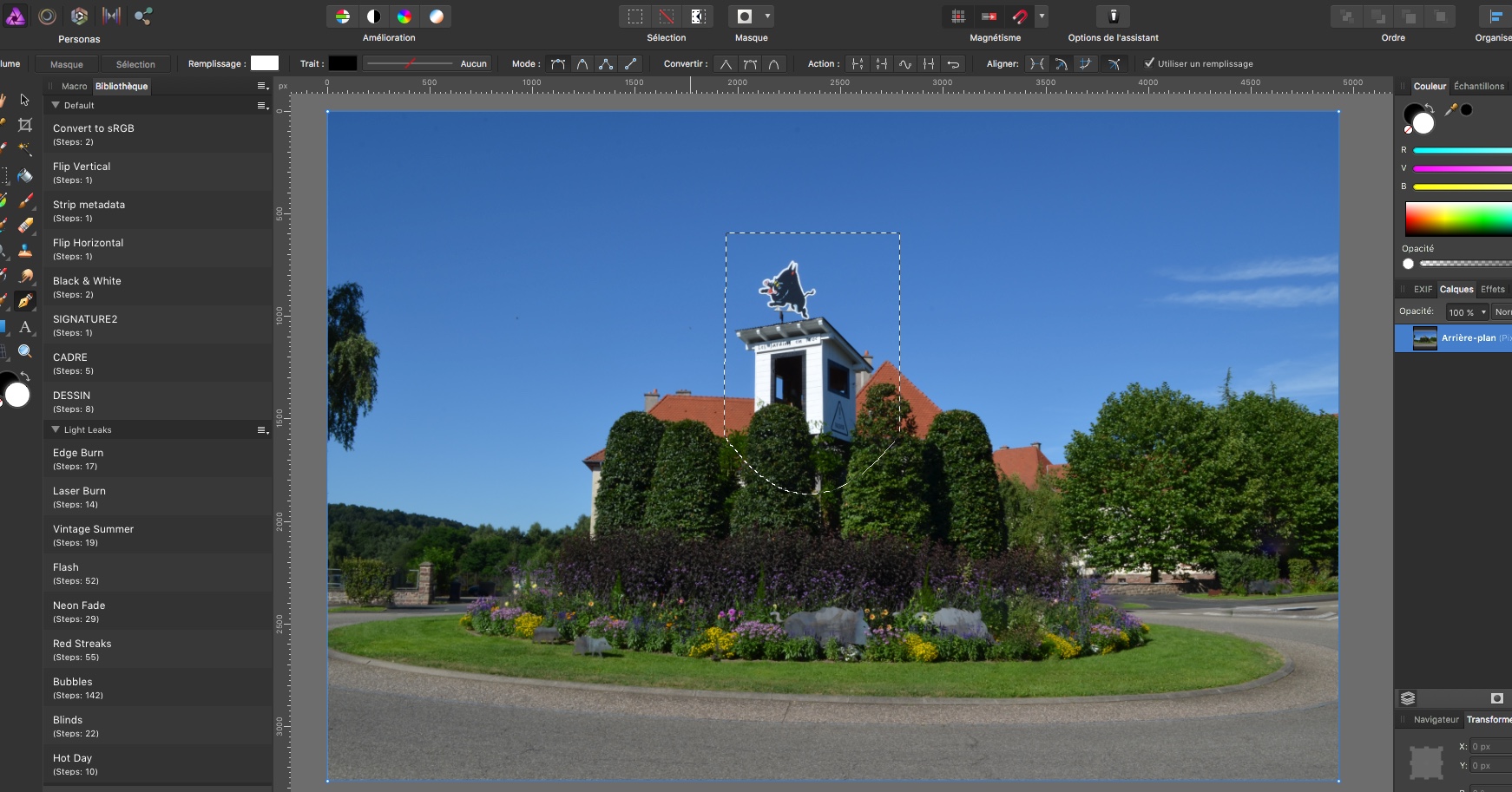Select the Artistic Text tool
The width and height of the screenshot is (1512, 792).
[x=25, y=326]
